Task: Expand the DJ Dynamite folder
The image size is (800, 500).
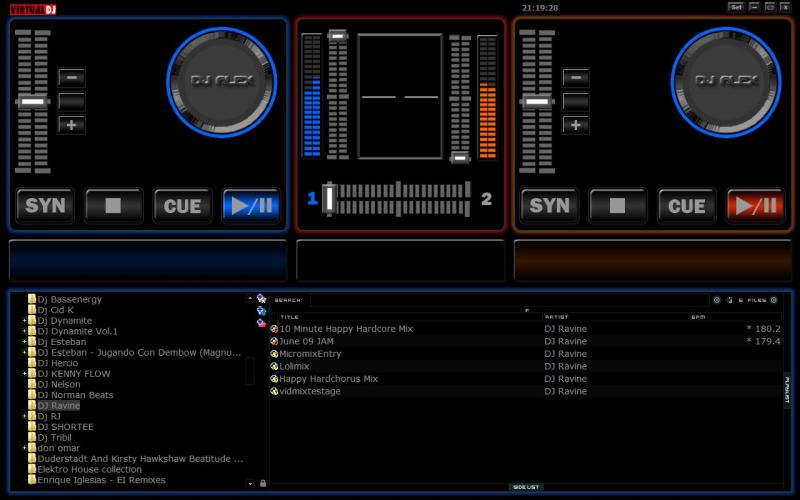Action: 24,320
